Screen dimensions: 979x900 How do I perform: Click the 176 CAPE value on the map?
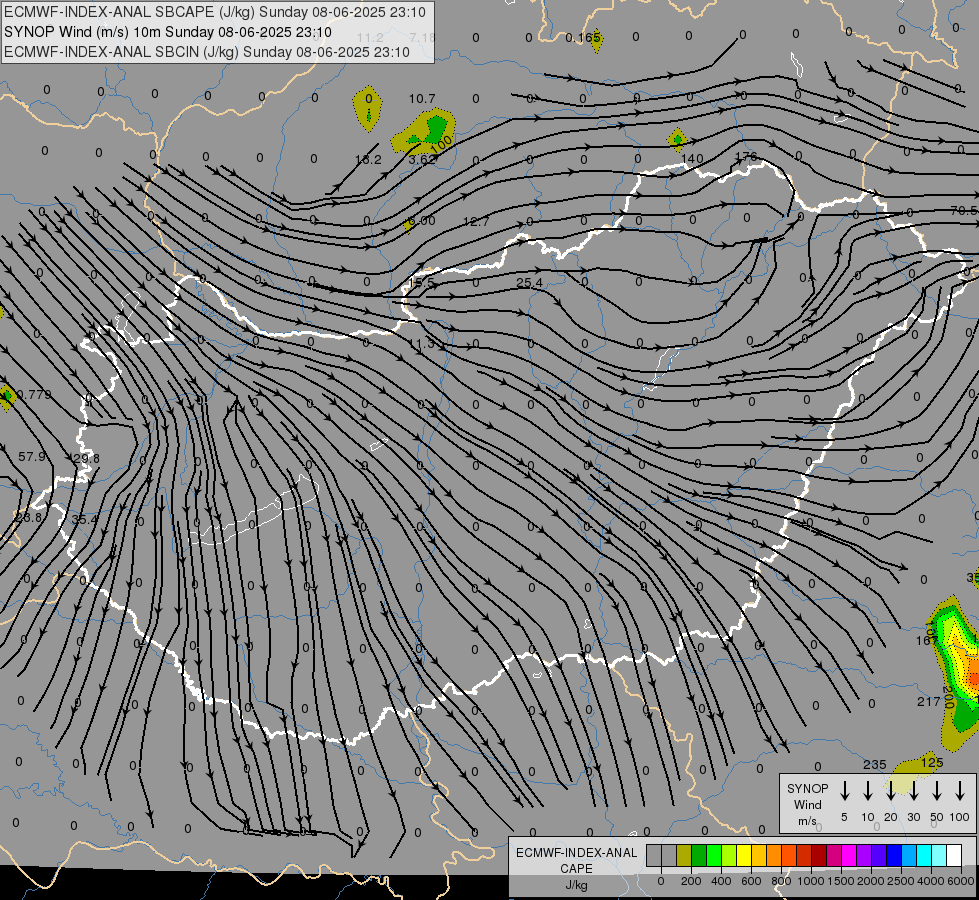pos(746,157)
